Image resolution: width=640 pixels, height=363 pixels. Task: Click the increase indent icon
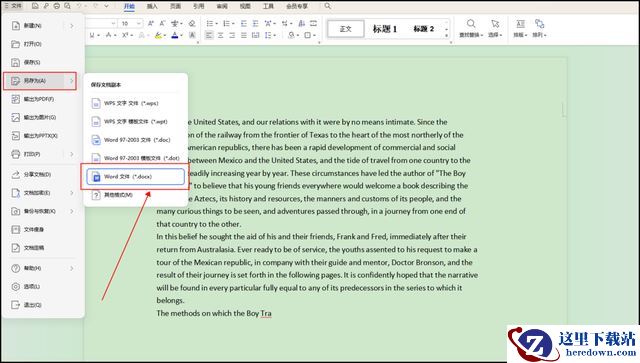point(256,24)
